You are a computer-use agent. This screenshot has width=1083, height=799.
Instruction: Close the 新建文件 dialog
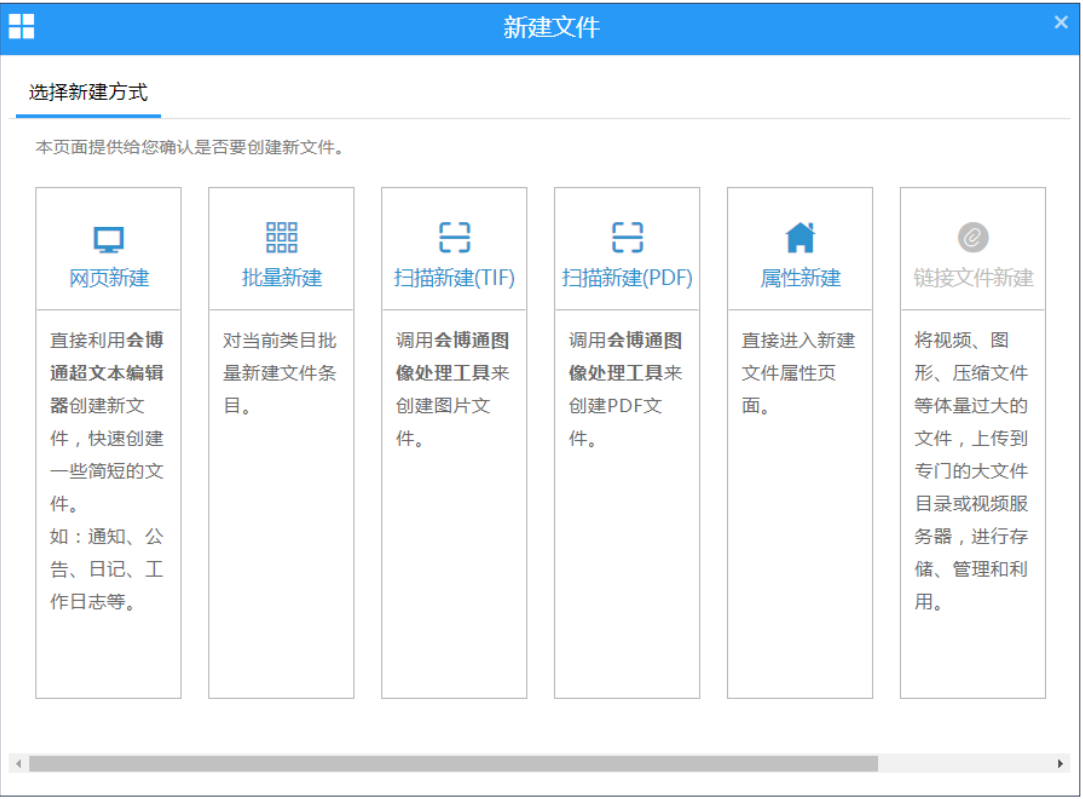(1061, 23)
